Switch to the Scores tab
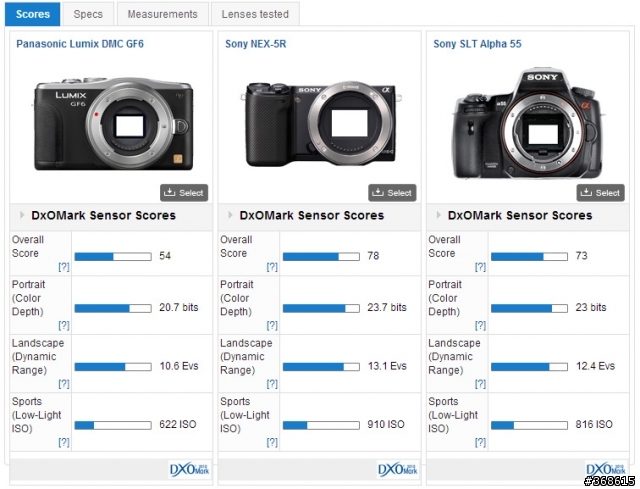640x489 pixels. pyautogui.click(x=33, y=14)
